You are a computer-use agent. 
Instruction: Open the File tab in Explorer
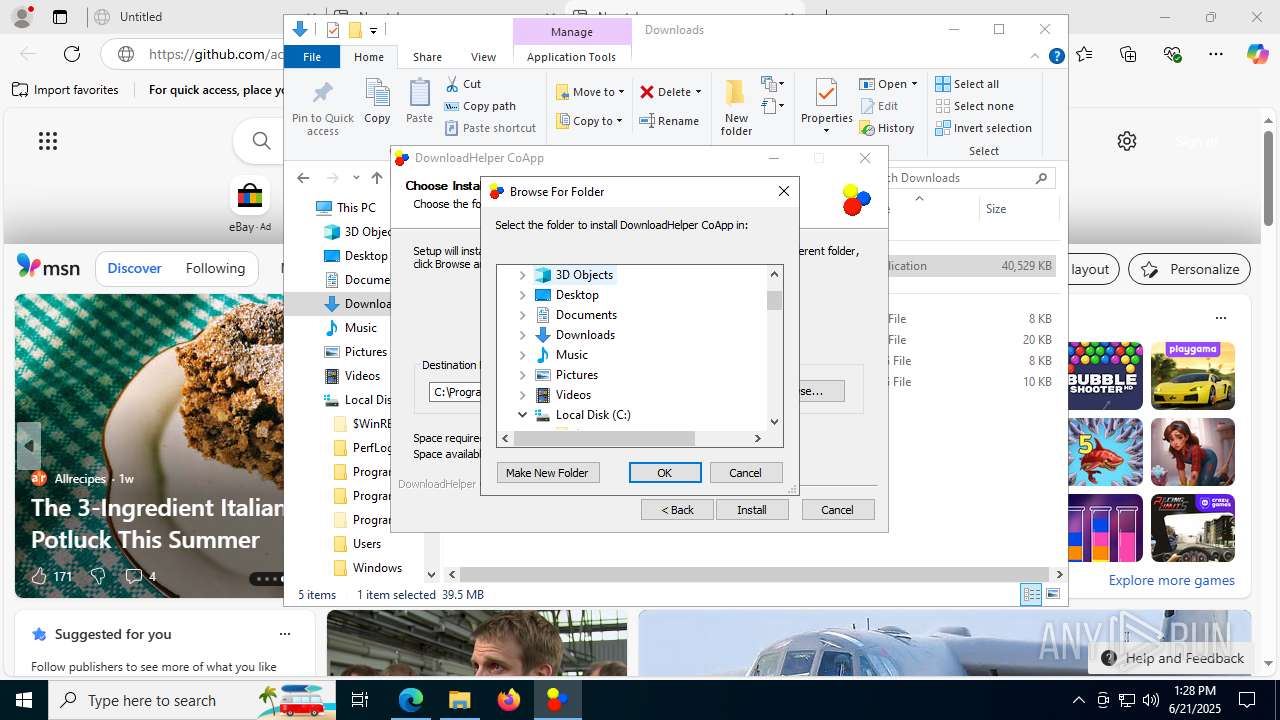pyautogui.click(x=312, y=57)
